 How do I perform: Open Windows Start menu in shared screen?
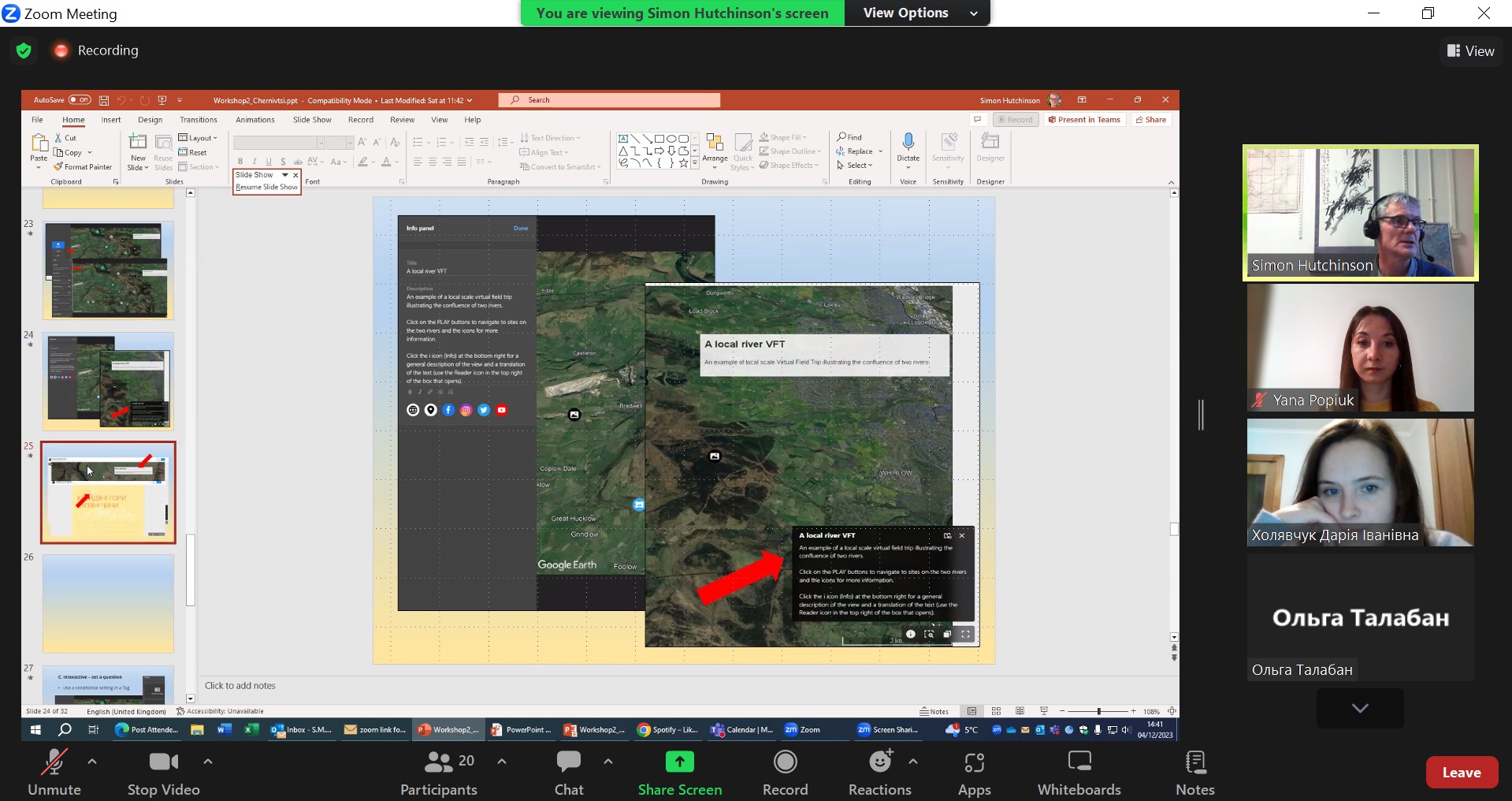click(x=35, y=730)
